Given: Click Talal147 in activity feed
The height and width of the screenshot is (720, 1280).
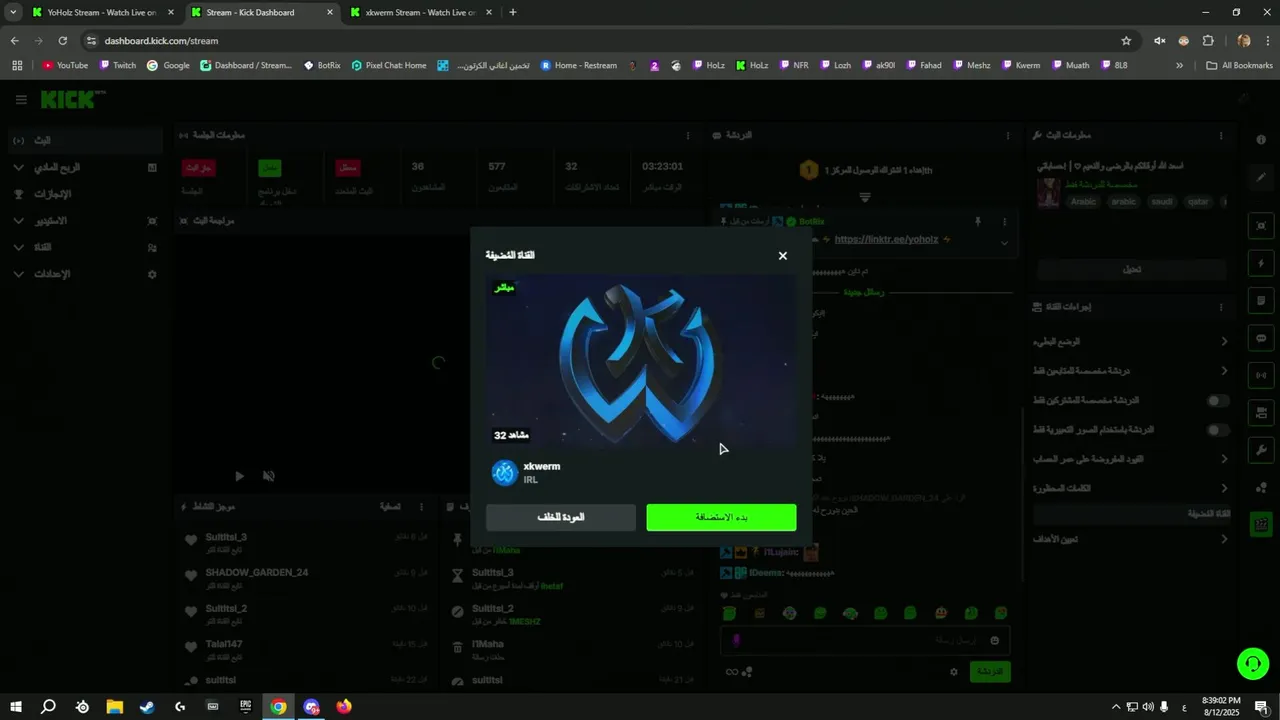Looking at the screenshot, I should (x=224, y=644).
